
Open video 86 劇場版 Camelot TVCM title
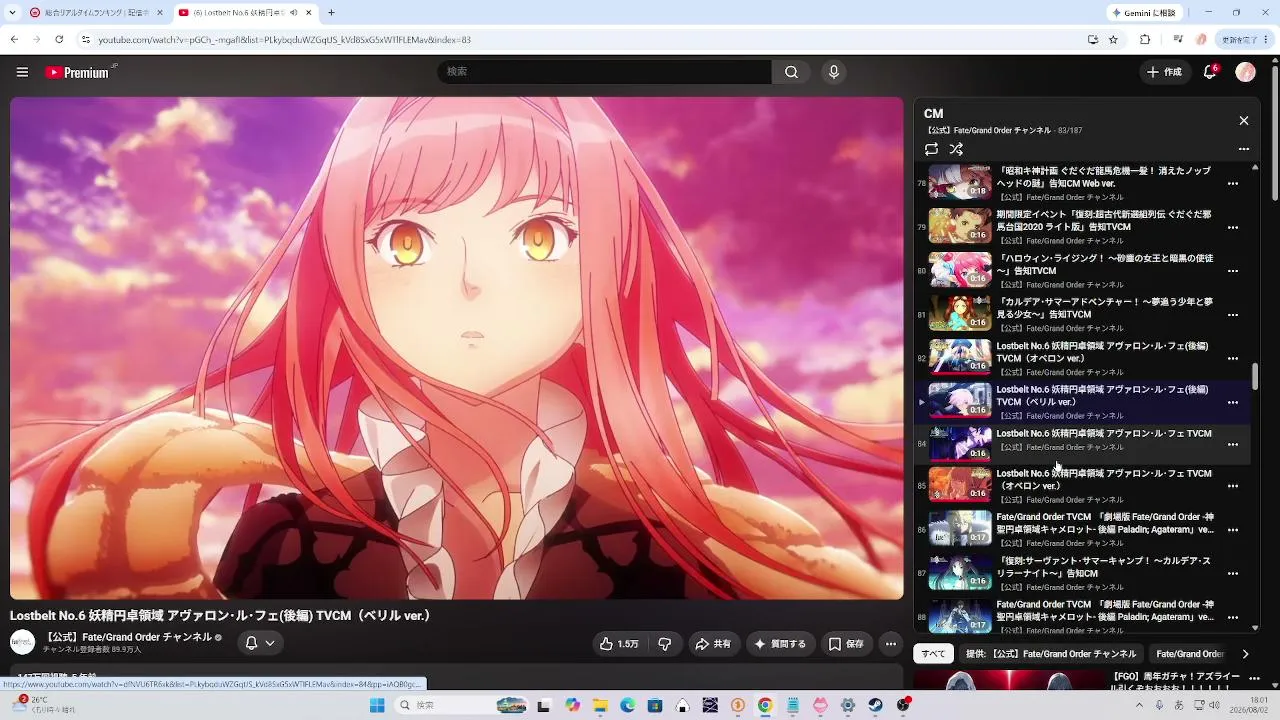[x=1105, y=523]
